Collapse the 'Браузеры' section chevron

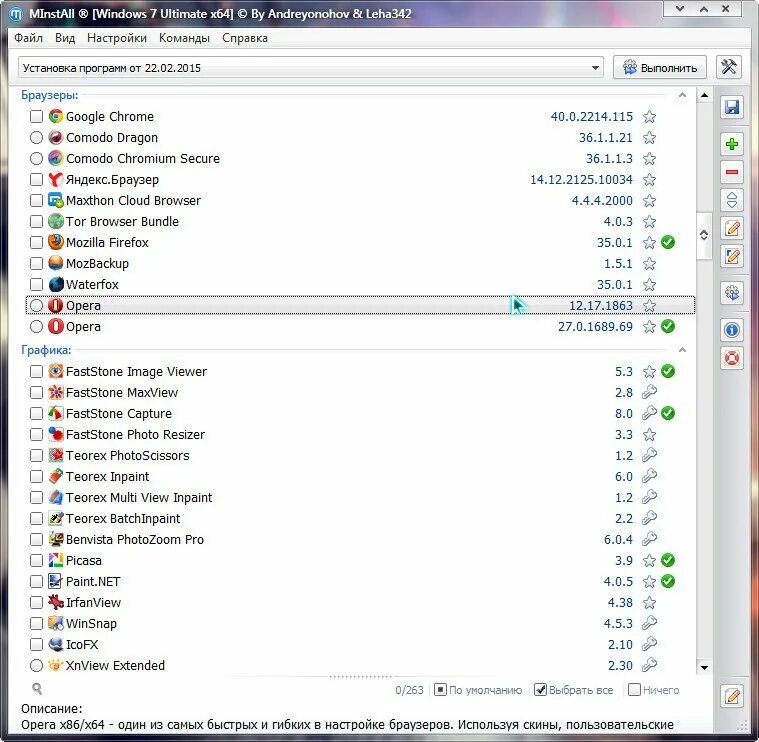[682, 95]
